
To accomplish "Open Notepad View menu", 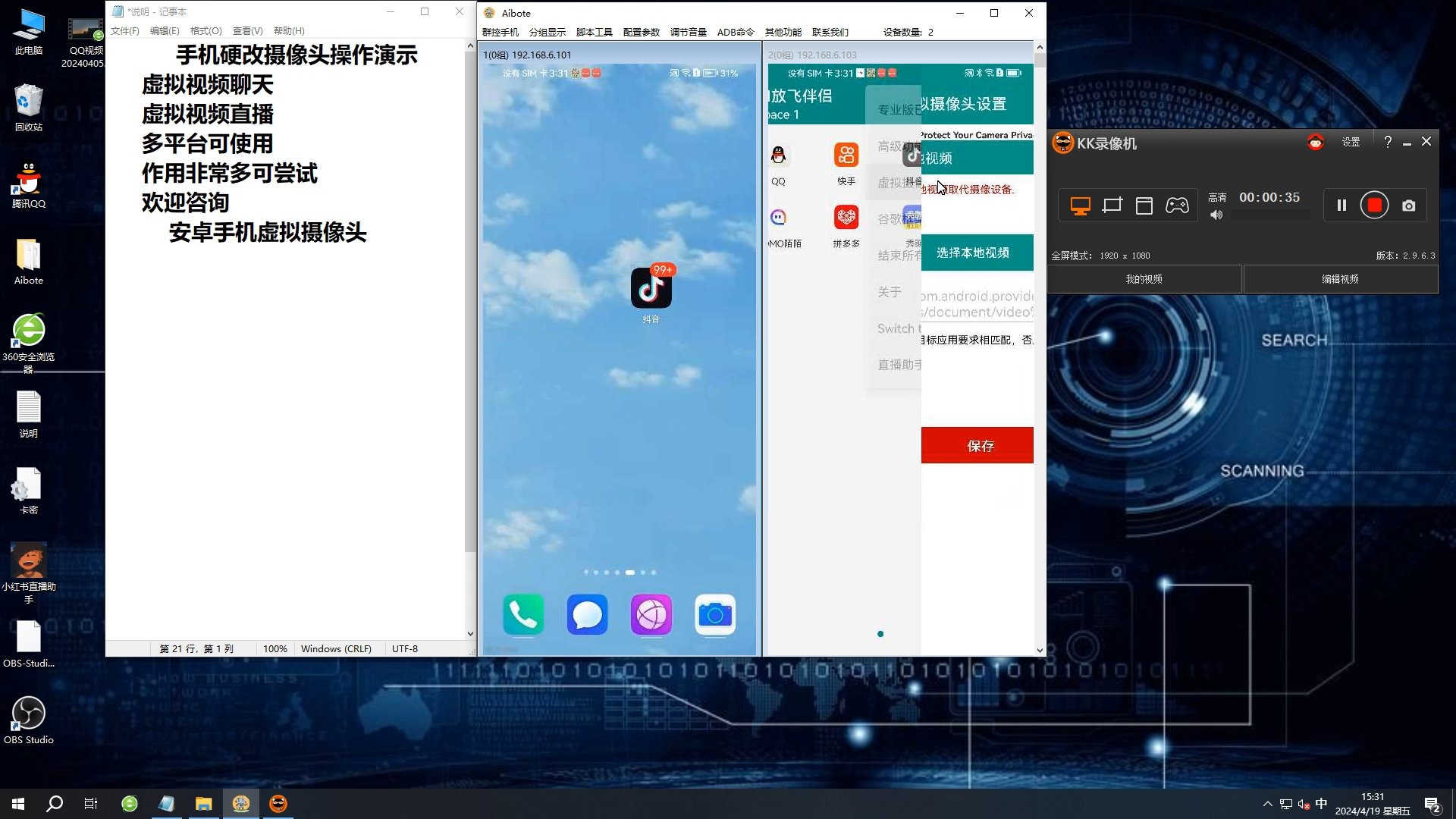I will [247, 31].
